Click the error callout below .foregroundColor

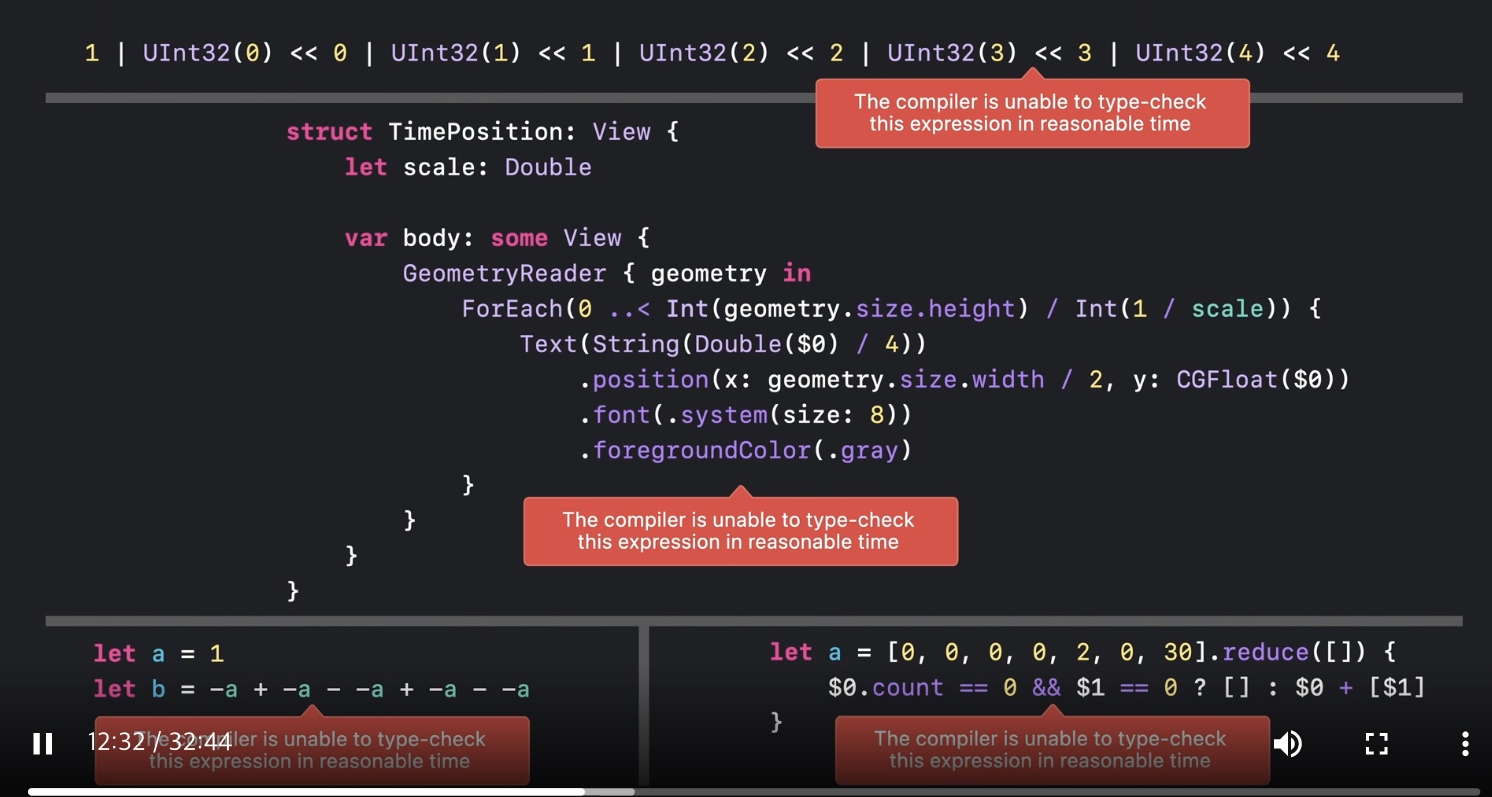(x=740, y=531)
